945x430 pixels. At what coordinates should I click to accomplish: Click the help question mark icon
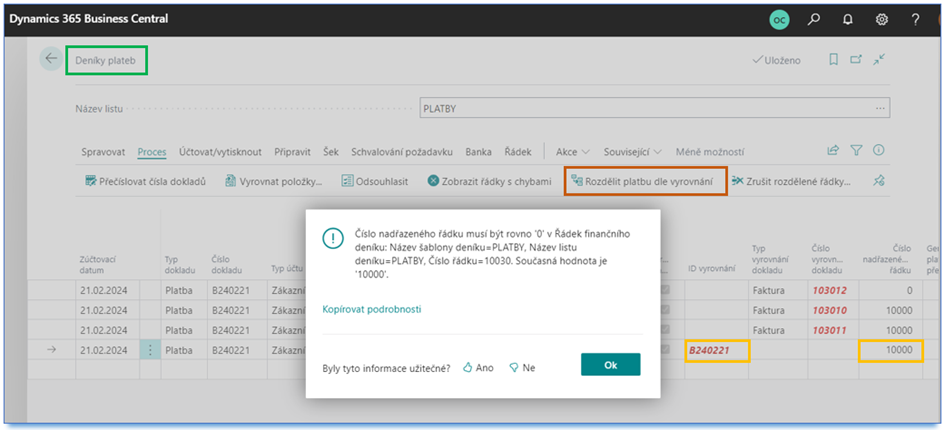[x=915, y=19]
